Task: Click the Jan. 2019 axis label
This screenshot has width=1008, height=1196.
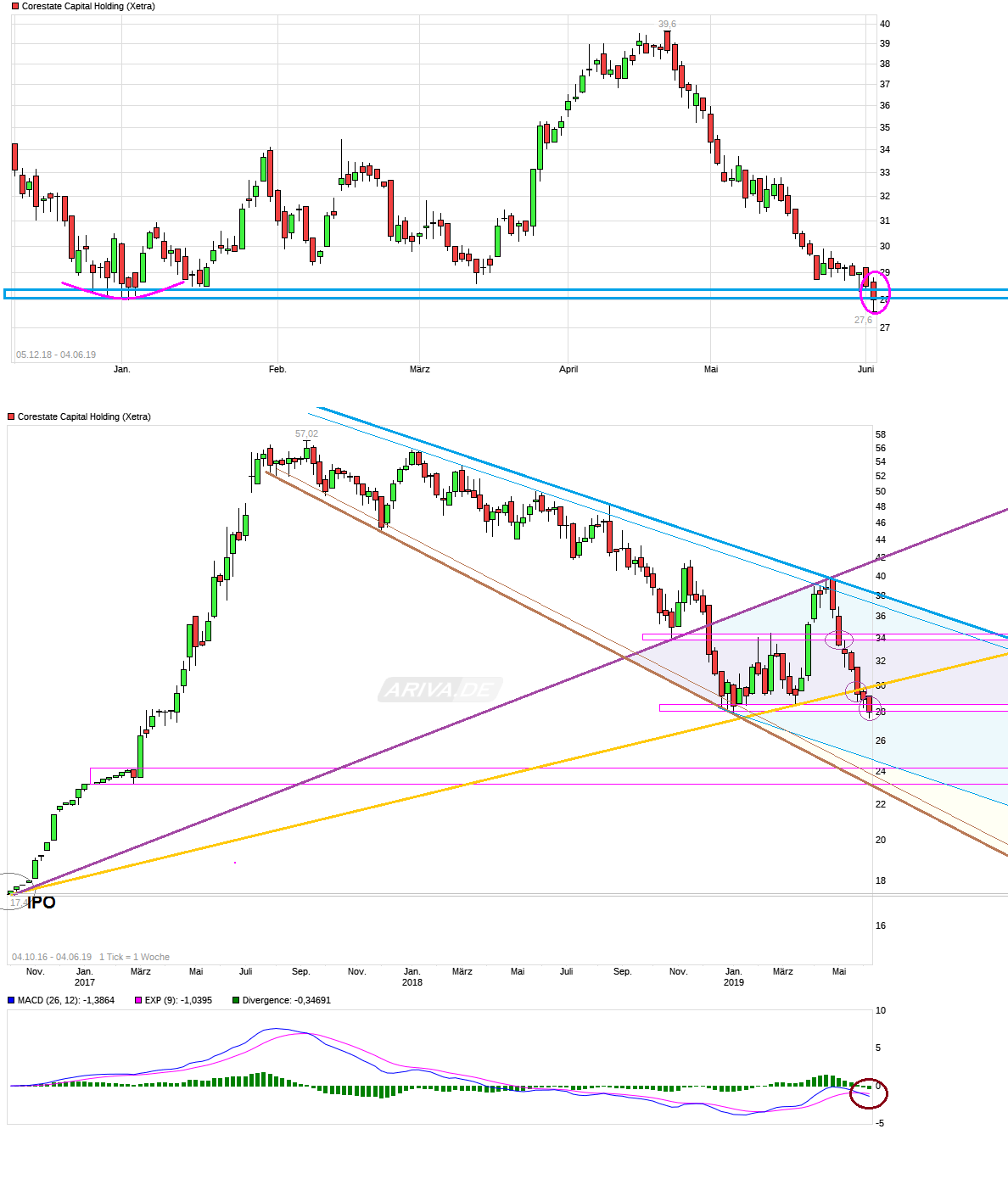Action: 733,975
